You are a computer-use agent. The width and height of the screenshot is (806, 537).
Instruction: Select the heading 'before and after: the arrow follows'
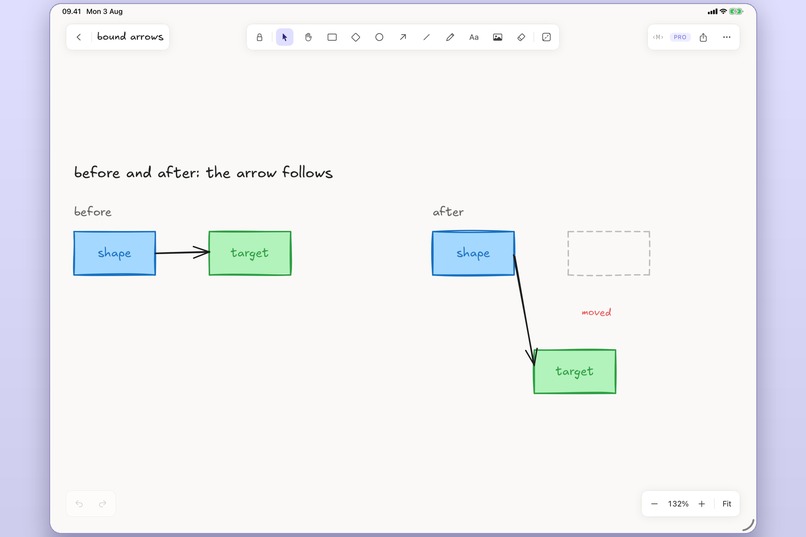click(x=204, y=172)
